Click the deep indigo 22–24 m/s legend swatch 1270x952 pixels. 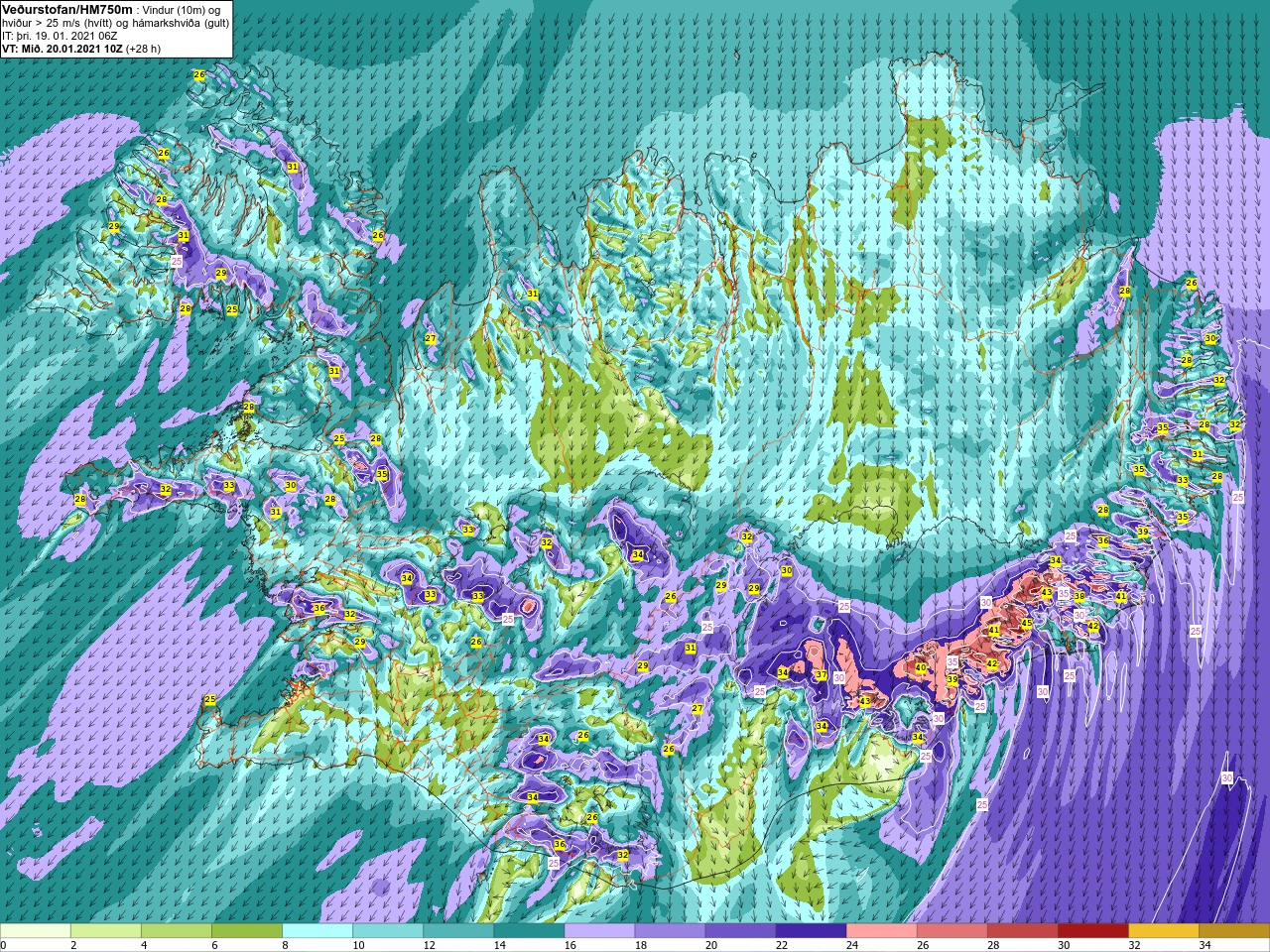point(811,931)
